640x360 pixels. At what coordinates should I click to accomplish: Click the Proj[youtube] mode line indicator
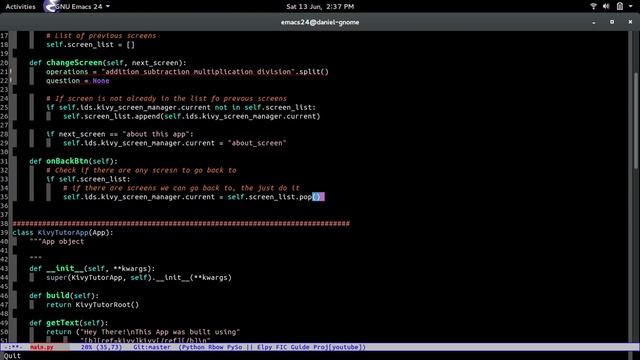pyautogui.click(x=339, y=347)
